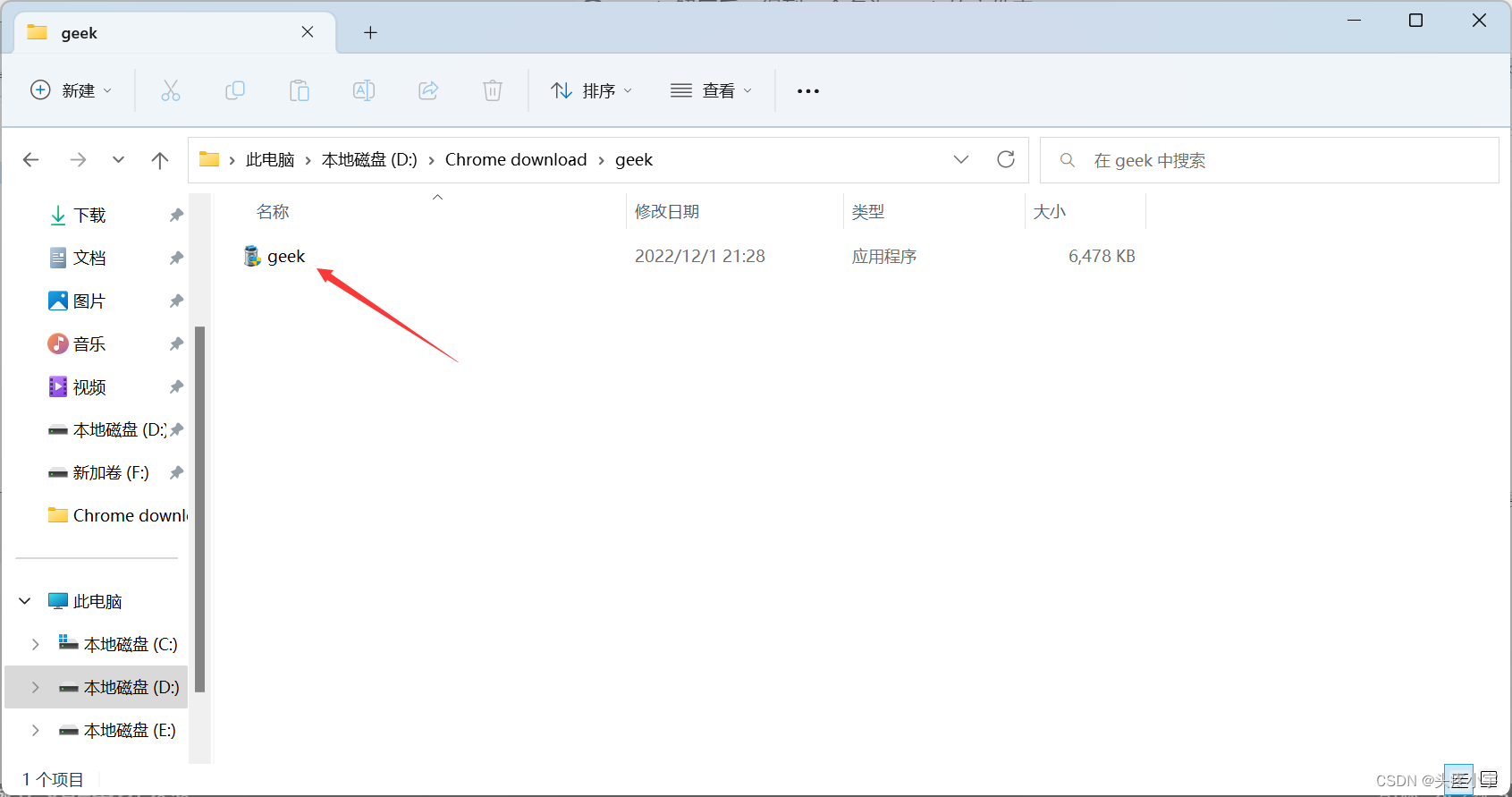Click pin icon next to 新加卷 (F:)
The image size is (1512, 797).
(x=176, y=473)
